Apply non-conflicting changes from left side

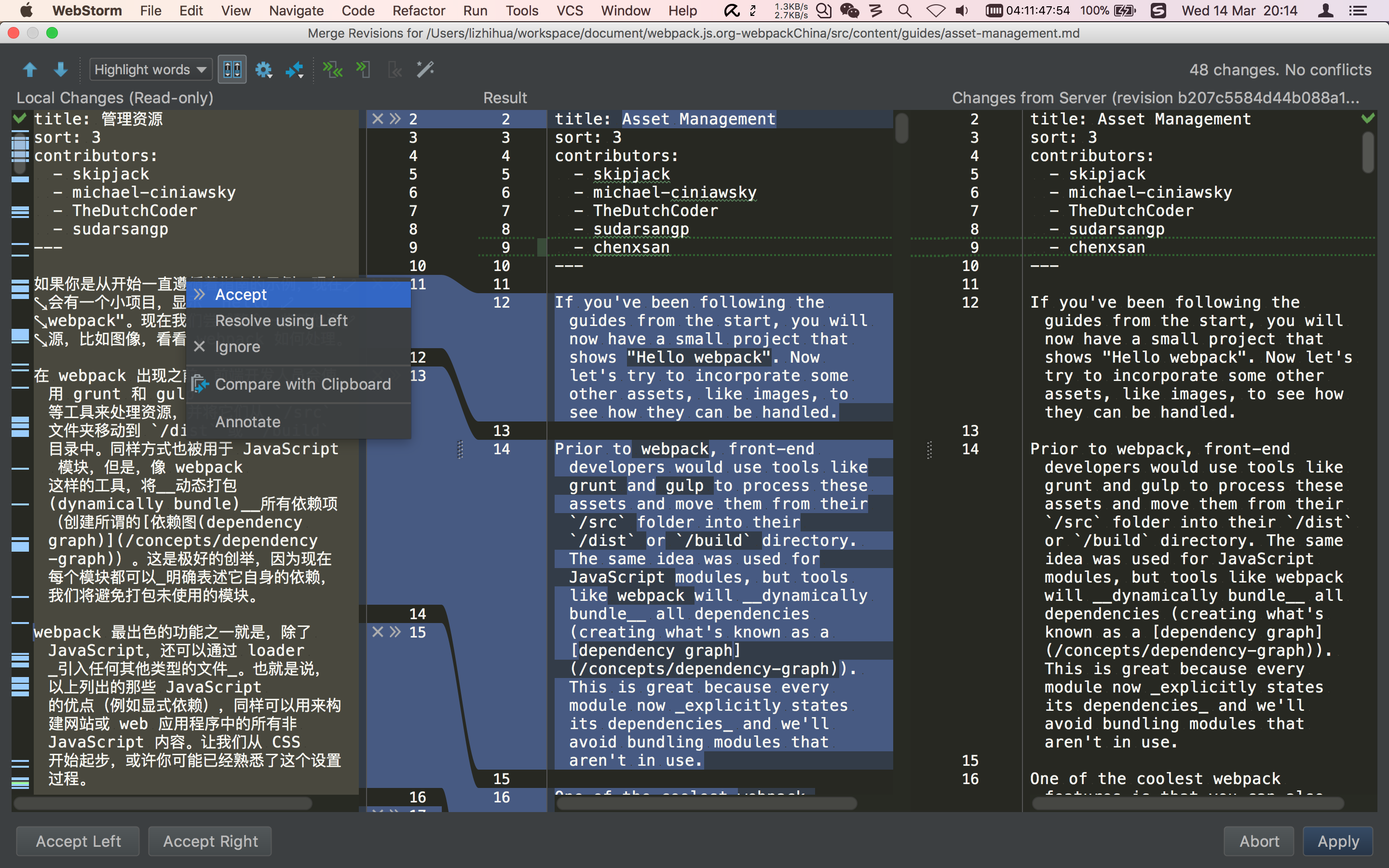tap(363, 70)
